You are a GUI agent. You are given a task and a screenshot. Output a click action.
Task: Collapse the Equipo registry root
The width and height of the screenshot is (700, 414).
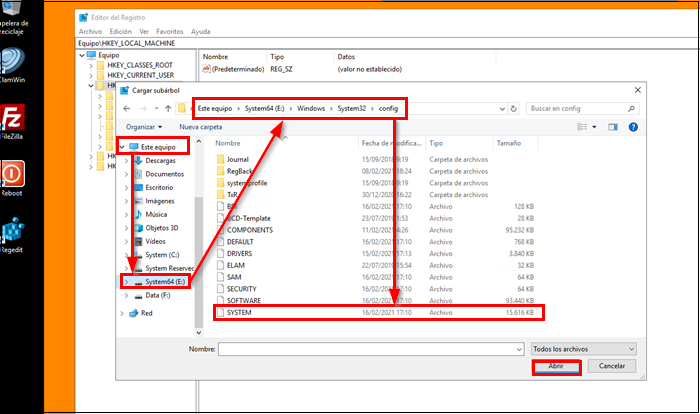pos(82,55)
